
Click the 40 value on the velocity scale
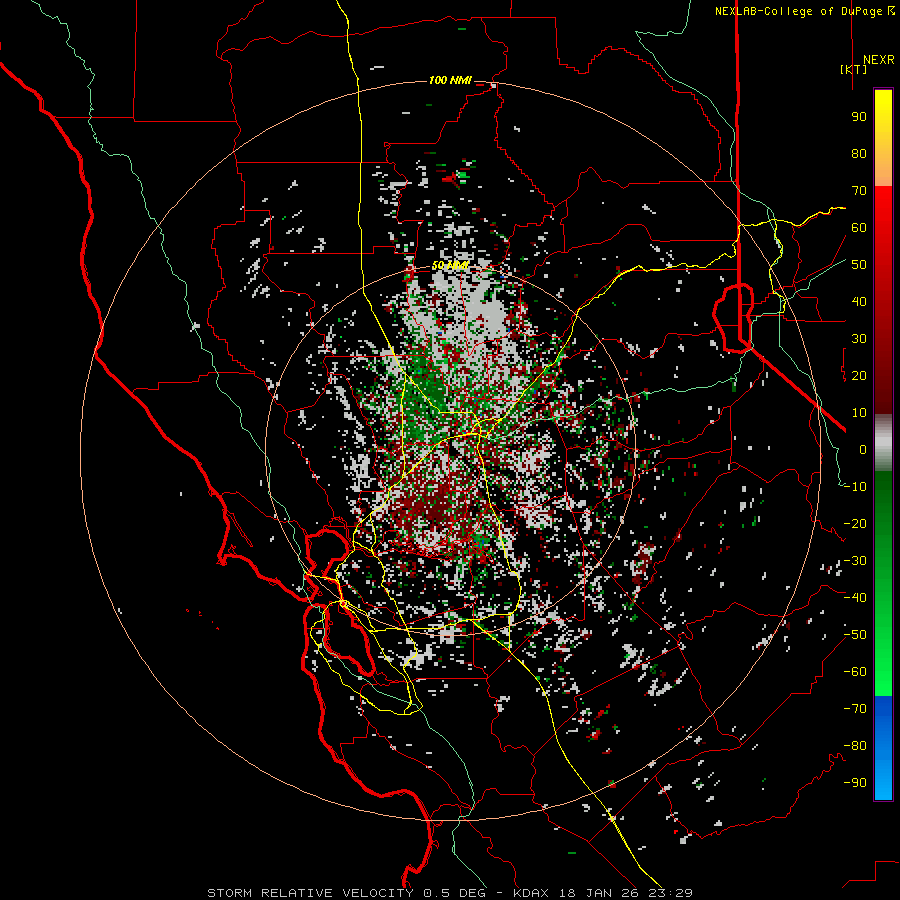859,301
